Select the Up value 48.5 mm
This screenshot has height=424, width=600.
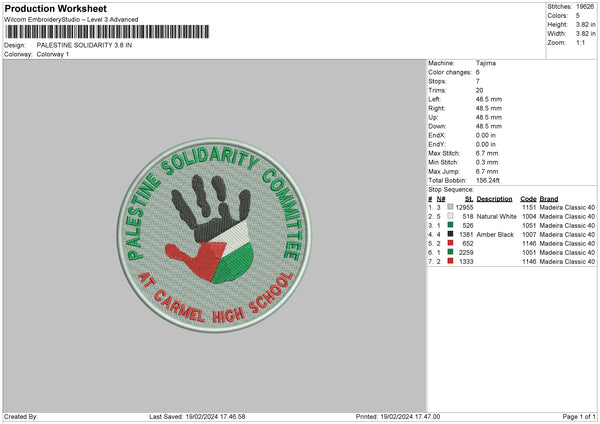click(x=489, y=117)
